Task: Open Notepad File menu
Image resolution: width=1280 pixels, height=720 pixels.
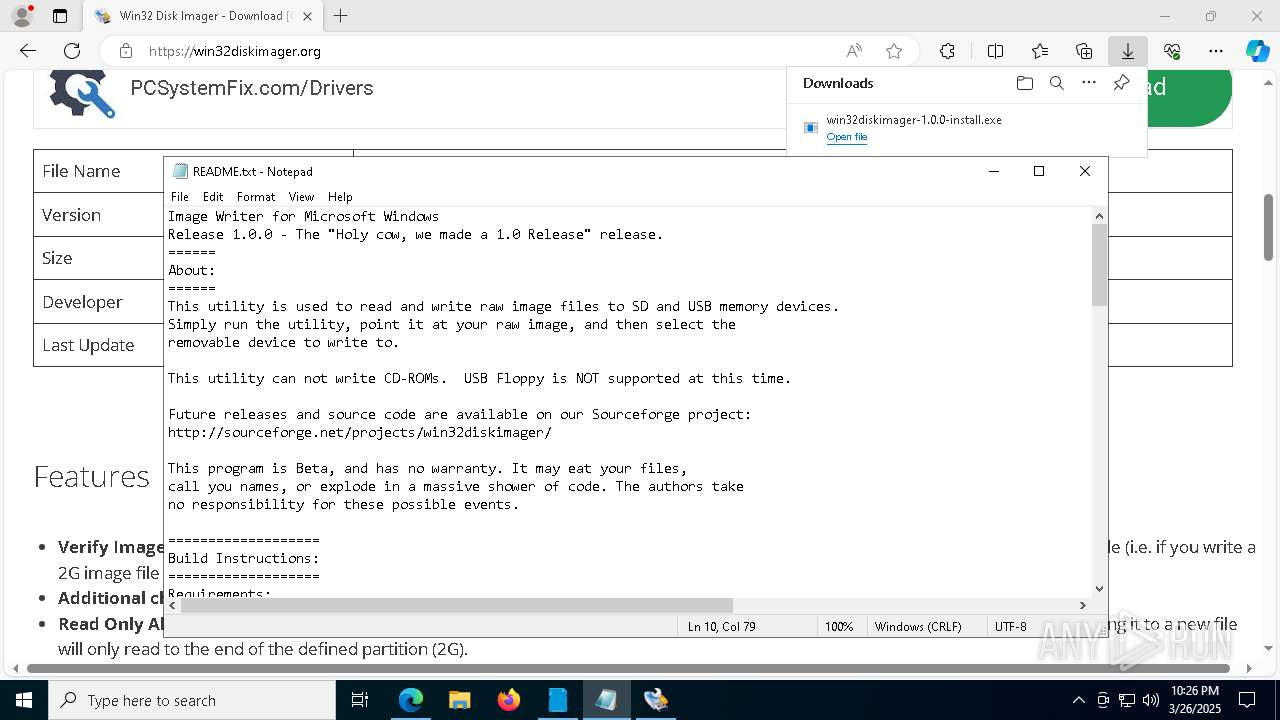Action: (180, 197)
